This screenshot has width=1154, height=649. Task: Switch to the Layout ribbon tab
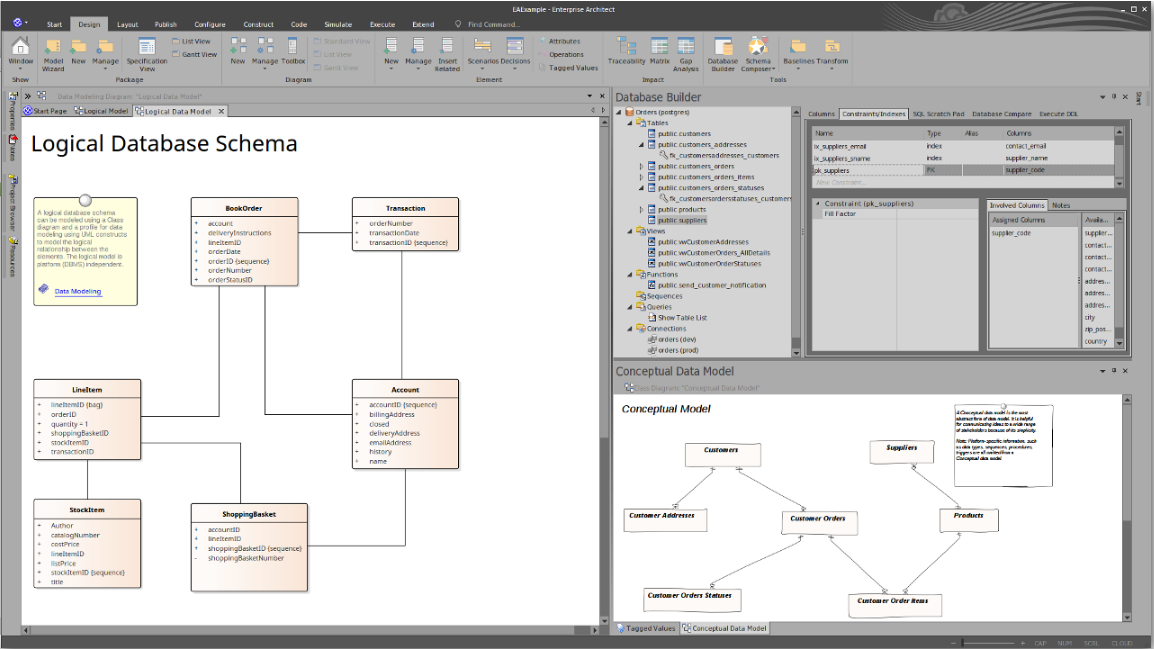click(127, 24)
